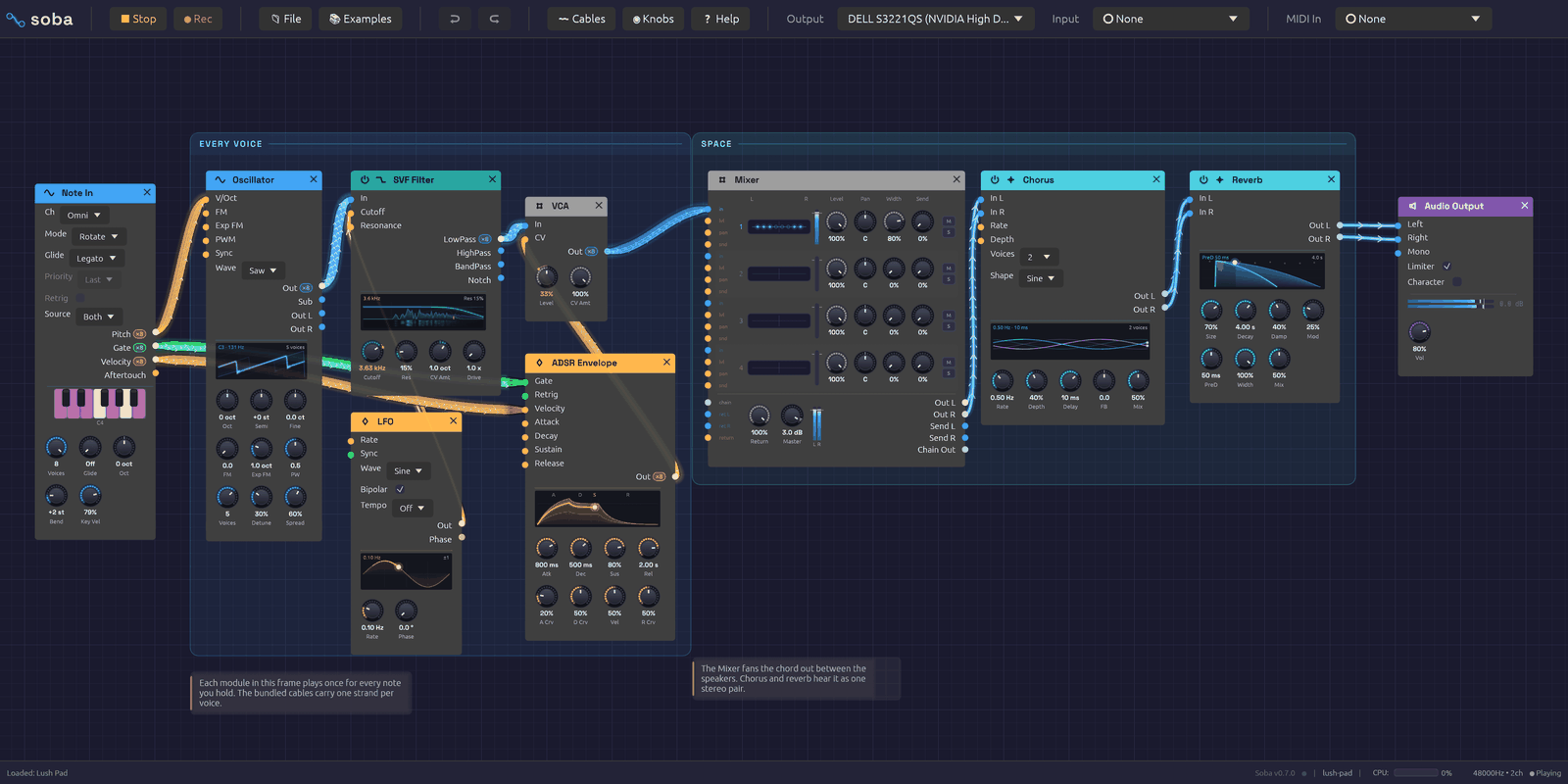1568x784 pixels.
Task: Open the File menu
Action: [286, 19]
